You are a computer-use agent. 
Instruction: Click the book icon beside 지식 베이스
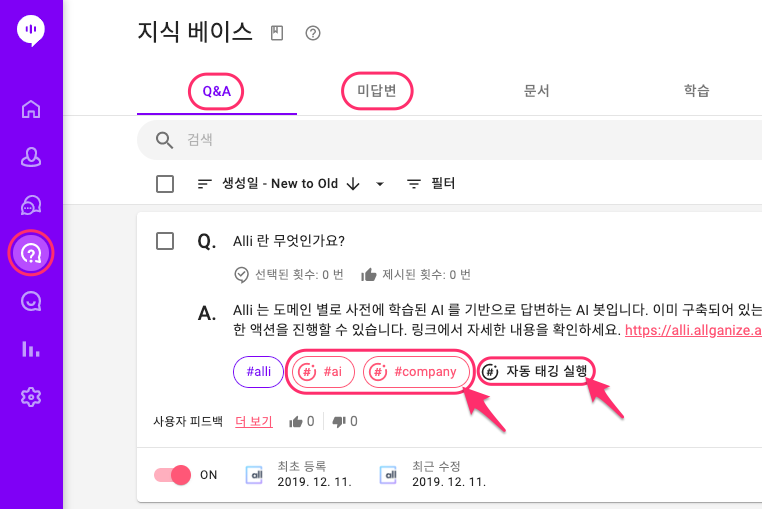click(277, 33)
